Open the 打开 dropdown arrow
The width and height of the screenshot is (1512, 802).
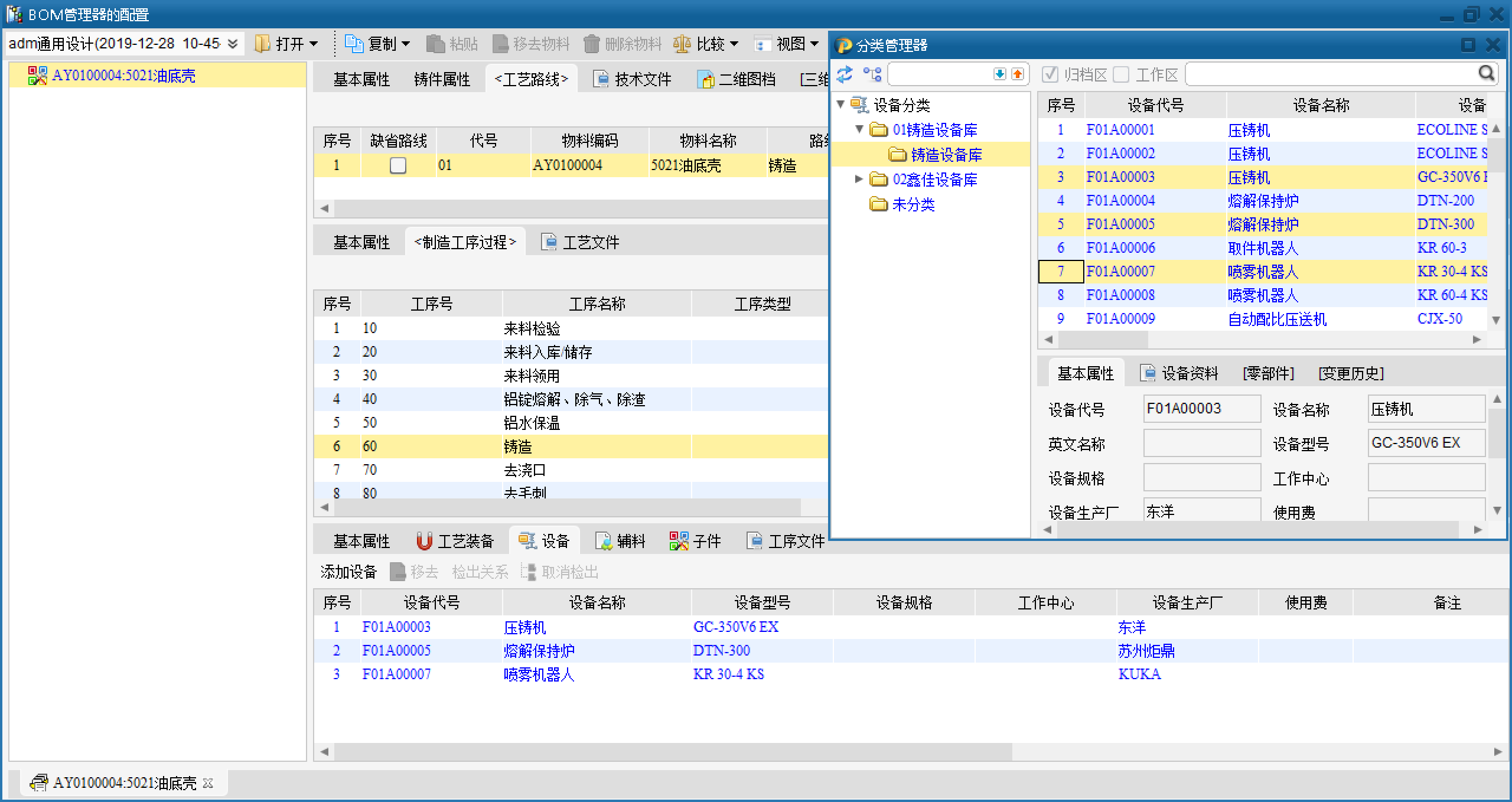314,44
